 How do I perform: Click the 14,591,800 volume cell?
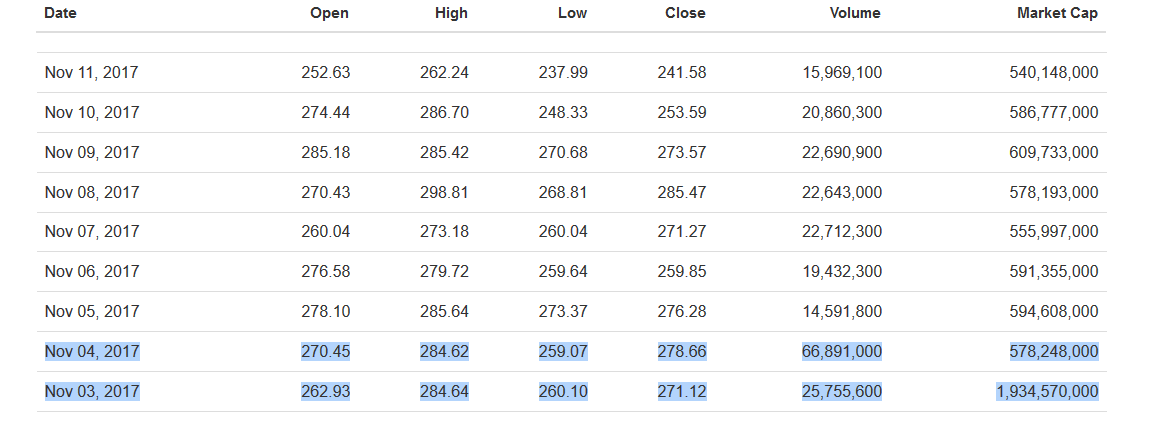coord(842,311)
